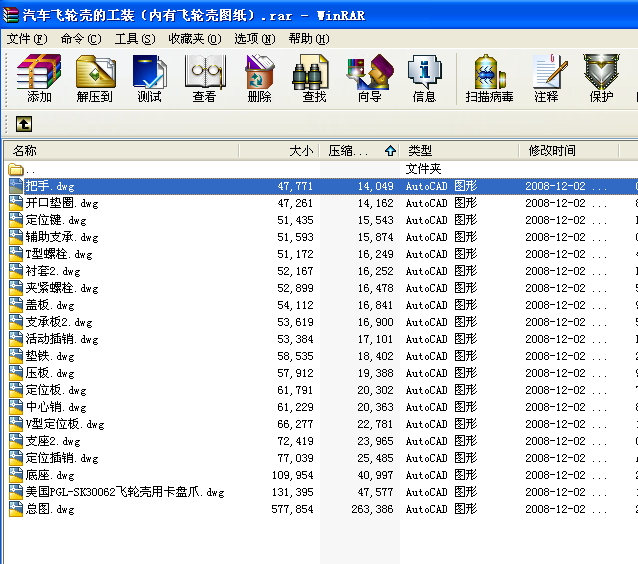Click file icon of 底座.dwg
Screen dimensions: 638x564
pos(16,475)
